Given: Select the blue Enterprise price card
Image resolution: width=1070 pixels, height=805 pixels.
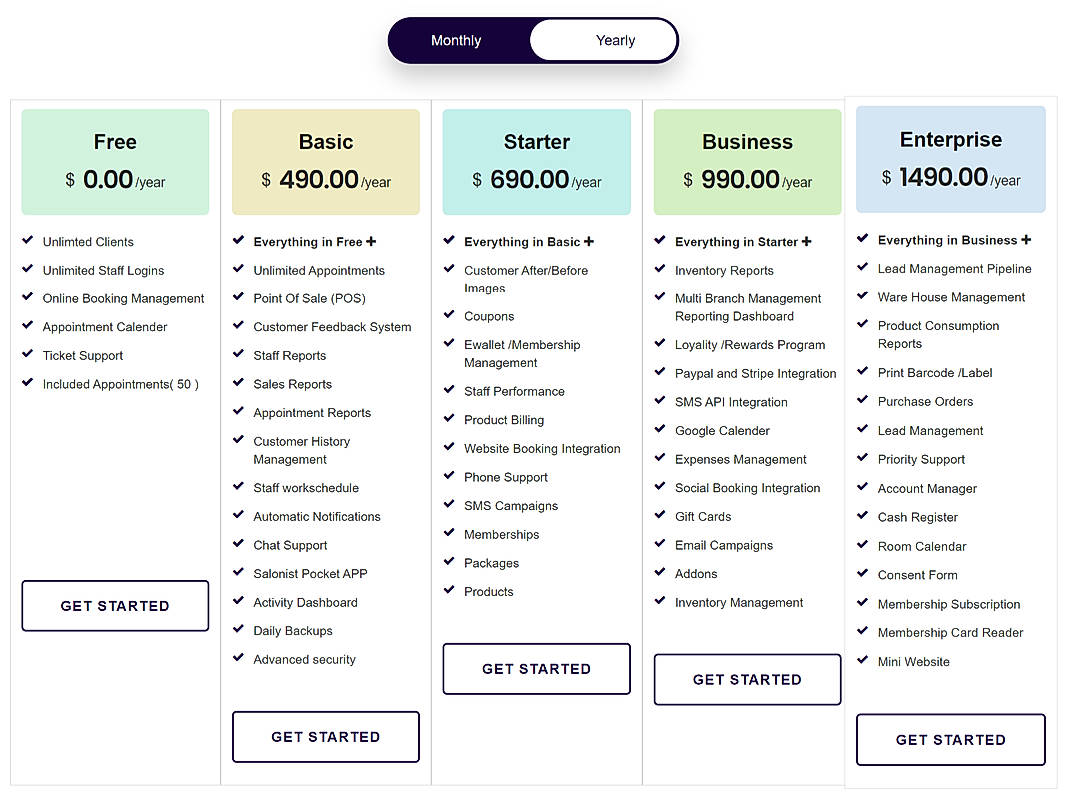Looking at the screenshot, I should point(951,159).
